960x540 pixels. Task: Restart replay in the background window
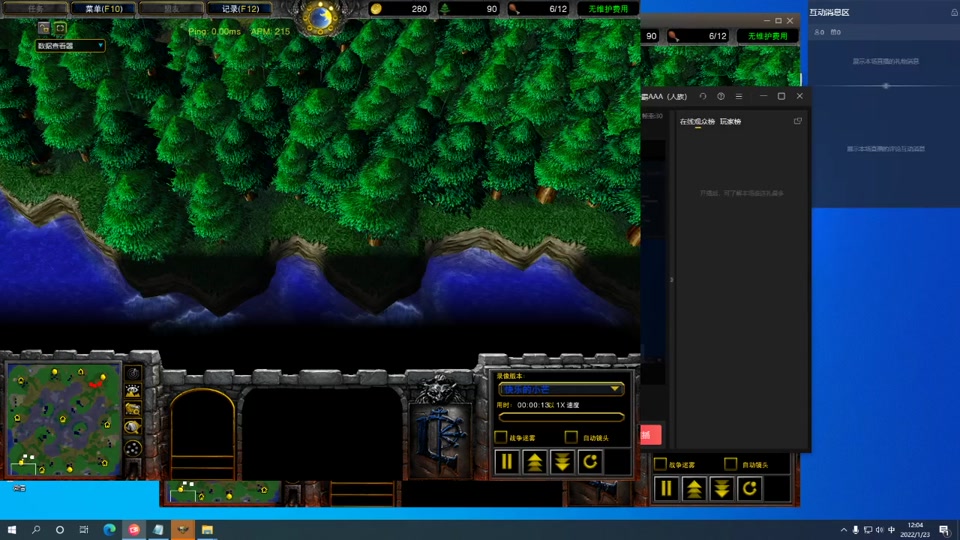pyautogui.click(x=749, y=489)
